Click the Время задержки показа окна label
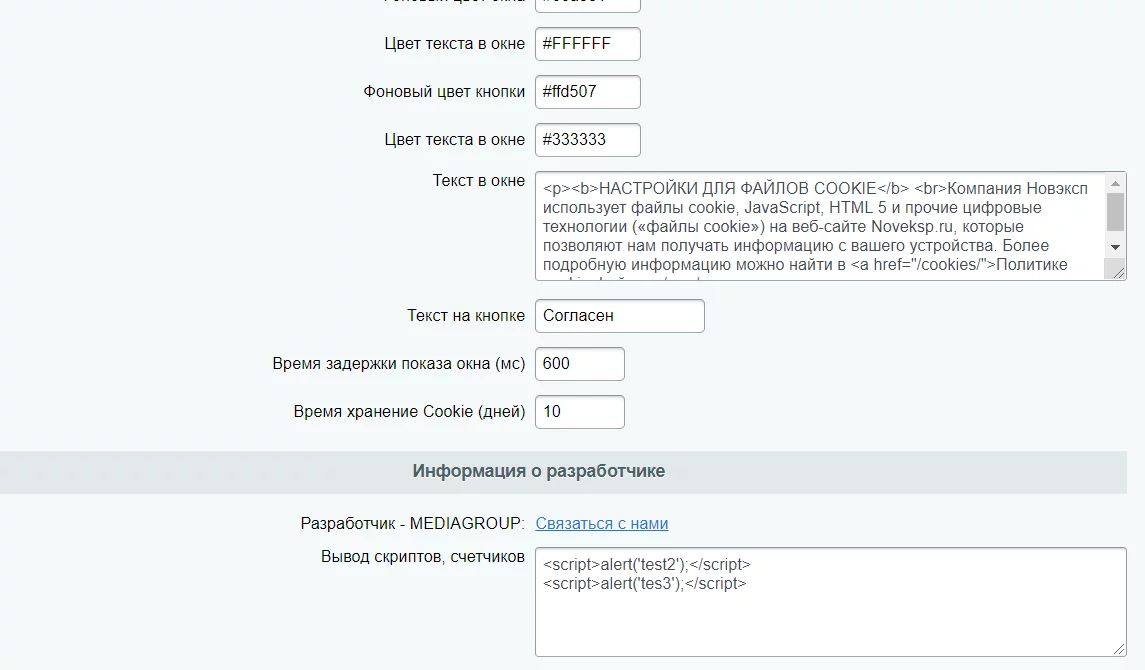 click(x=398, y=364)
